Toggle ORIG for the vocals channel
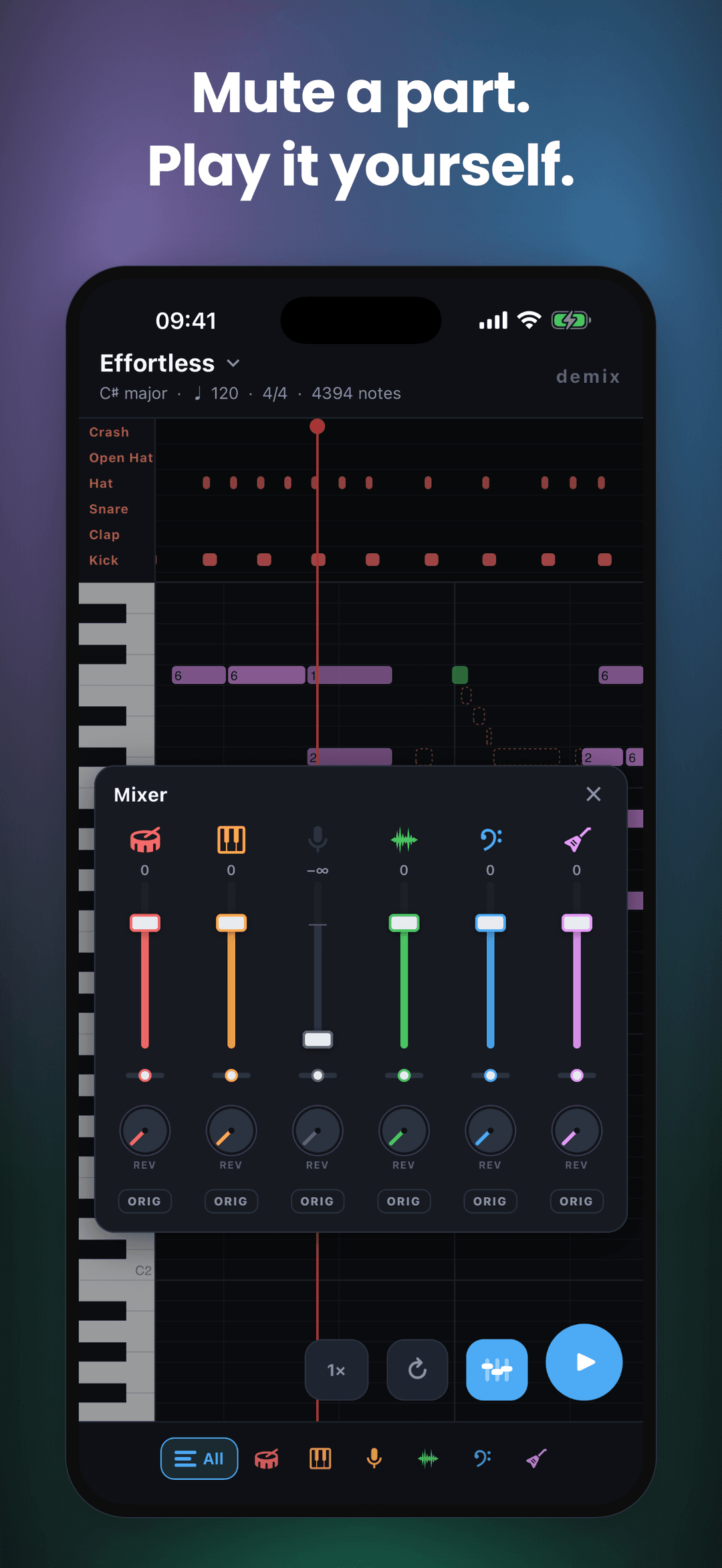Viewport: 722px width, 1568px height. [318, 1201]
